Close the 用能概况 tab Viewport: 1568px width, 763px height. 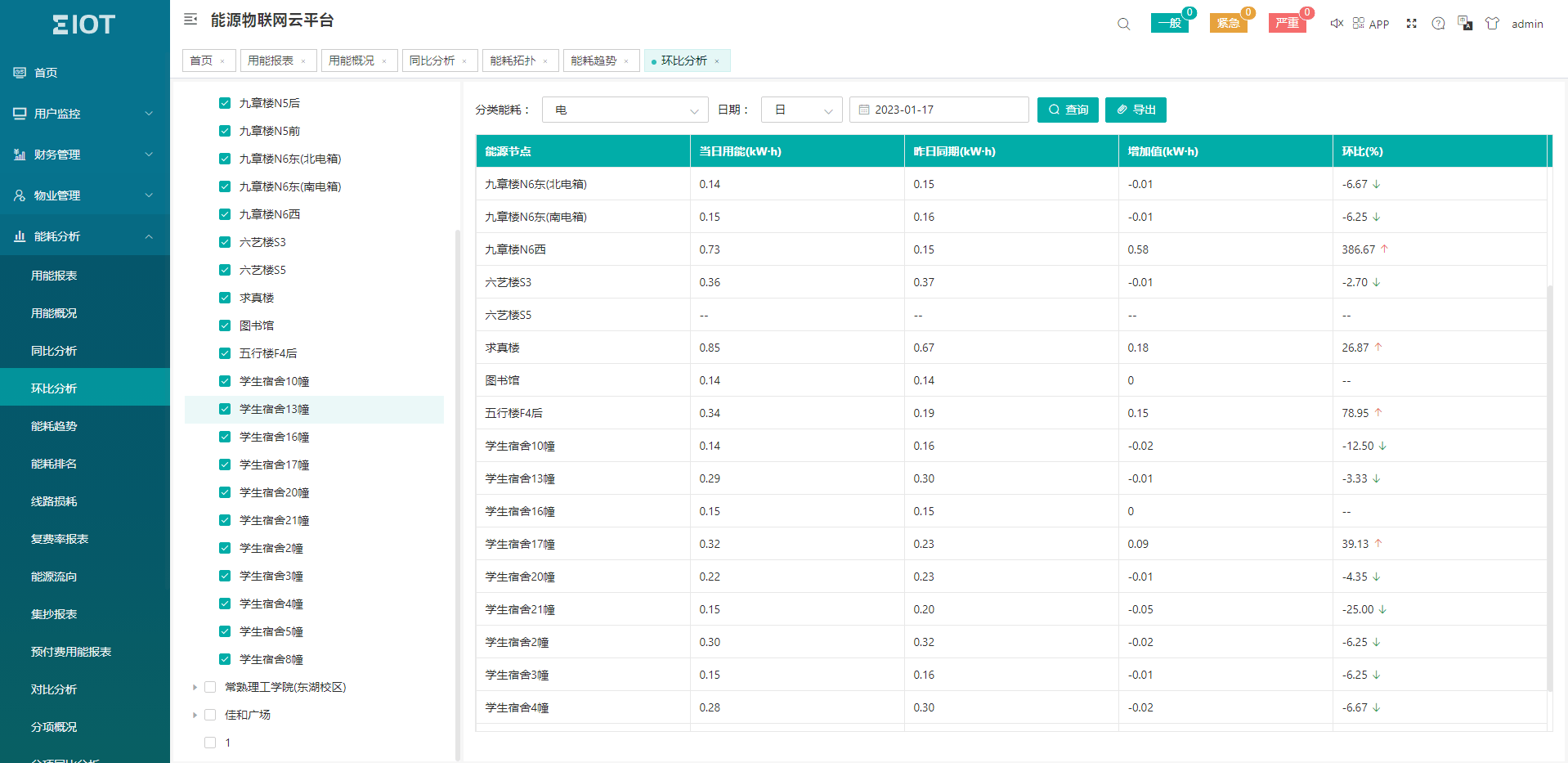click(x=384, y=61)
